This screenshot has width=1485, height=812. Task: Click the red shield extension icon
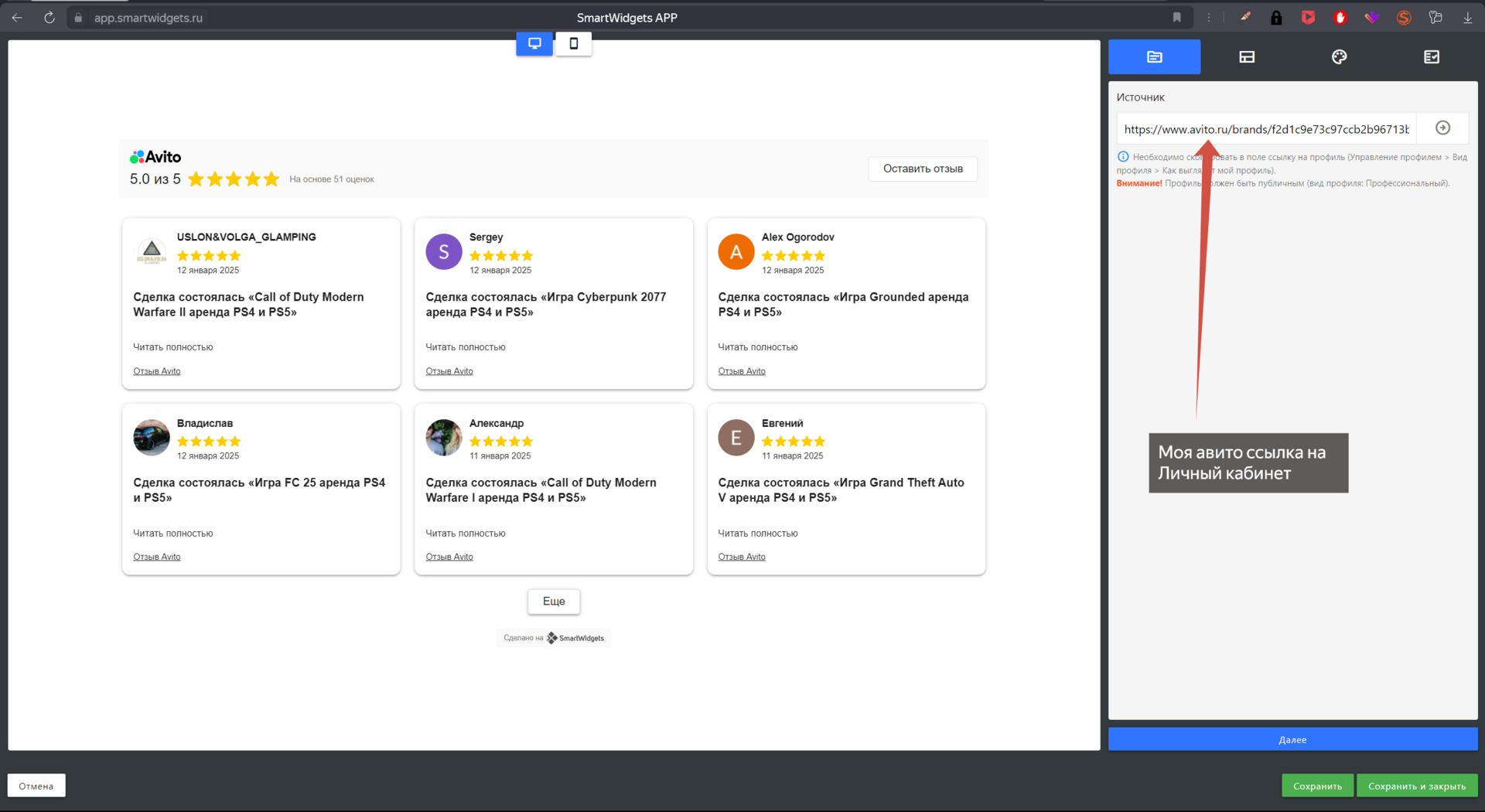(x=1308, y=17)
